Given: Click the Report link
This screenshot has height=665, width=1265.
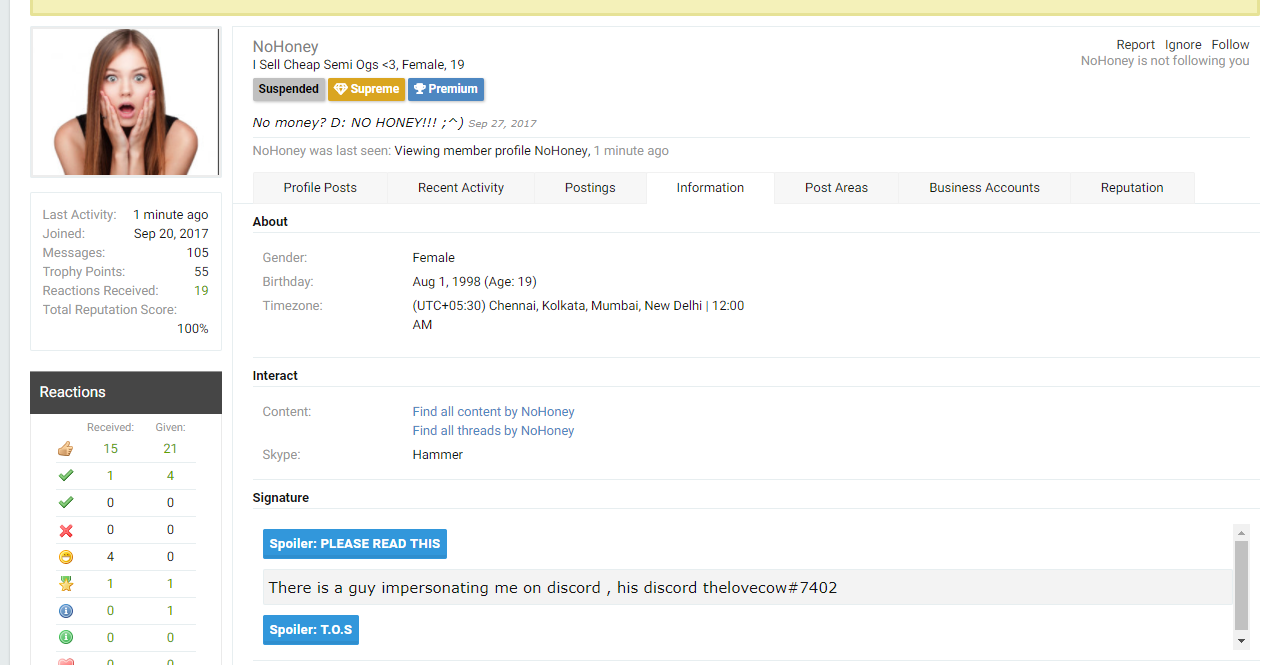Looking at the screenshot, I should point(1135,45).
